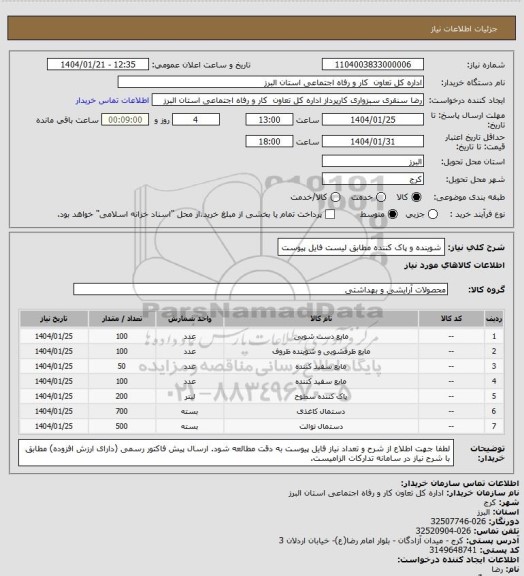Click the جزئیات اطلاعات نیاز header title
The height and width of the screenshot is (576, 524).
click(x=464, y=29)
